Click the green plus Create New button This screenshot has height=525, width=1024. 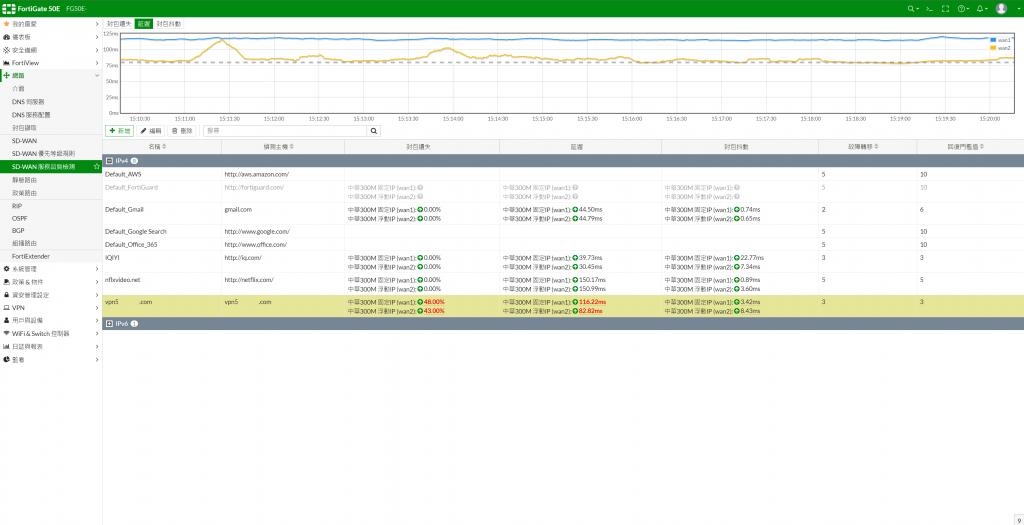tap(120, 131)
